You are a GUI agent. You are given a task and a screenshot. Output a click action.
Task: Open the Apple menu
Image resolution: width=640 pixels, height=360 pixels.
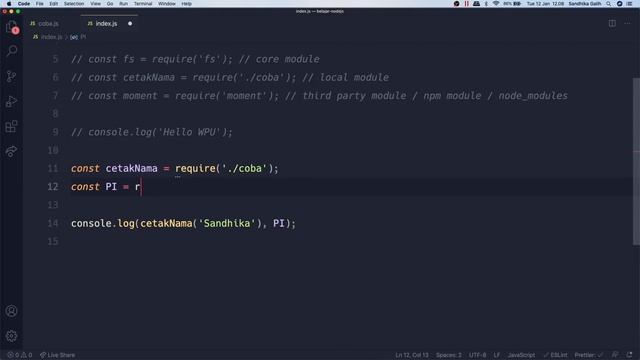pyautogui.click(x=9, y=4)
